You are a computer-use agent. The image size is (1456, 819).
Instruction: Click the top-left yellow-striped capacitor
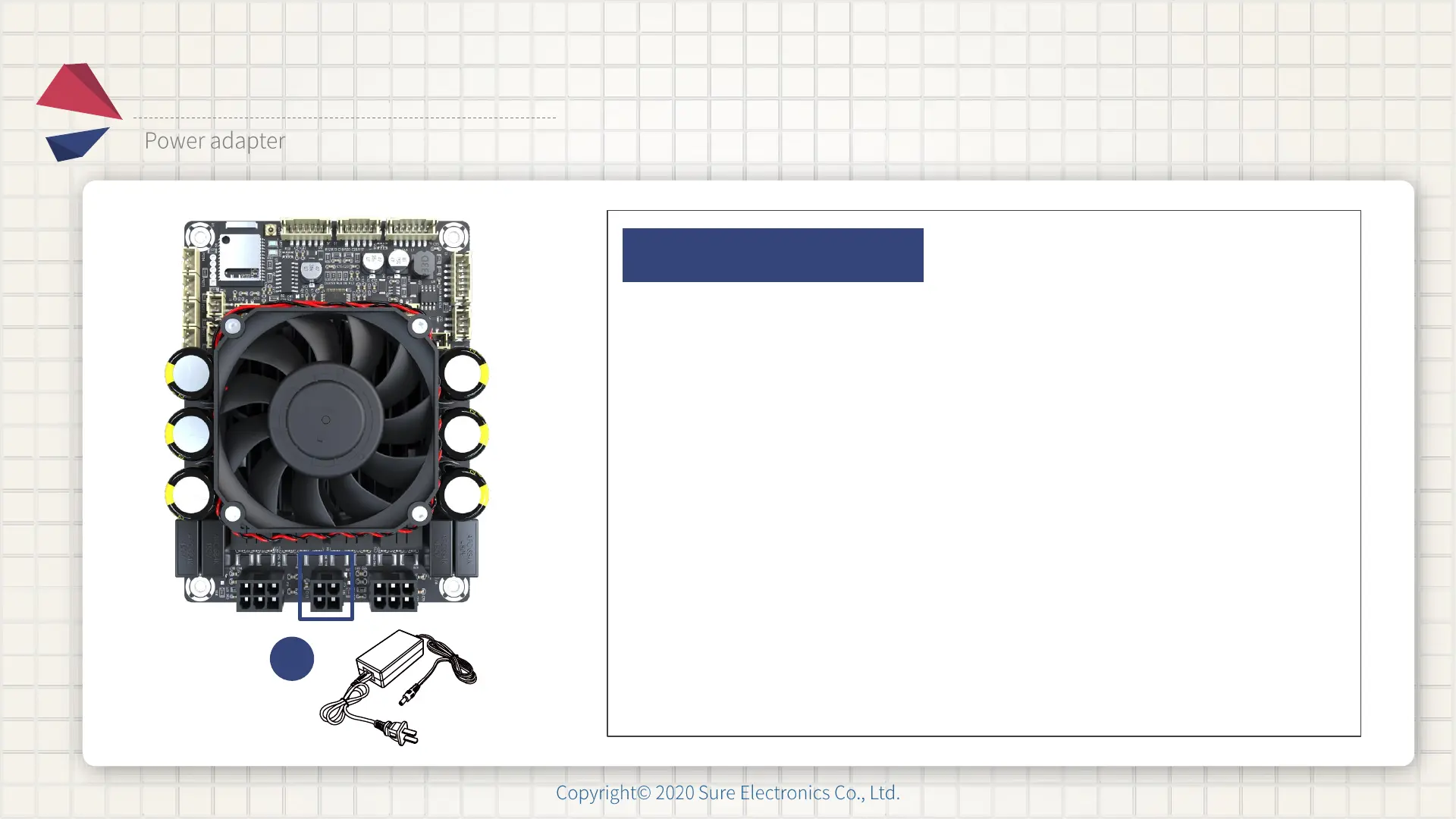click(189, 373)
